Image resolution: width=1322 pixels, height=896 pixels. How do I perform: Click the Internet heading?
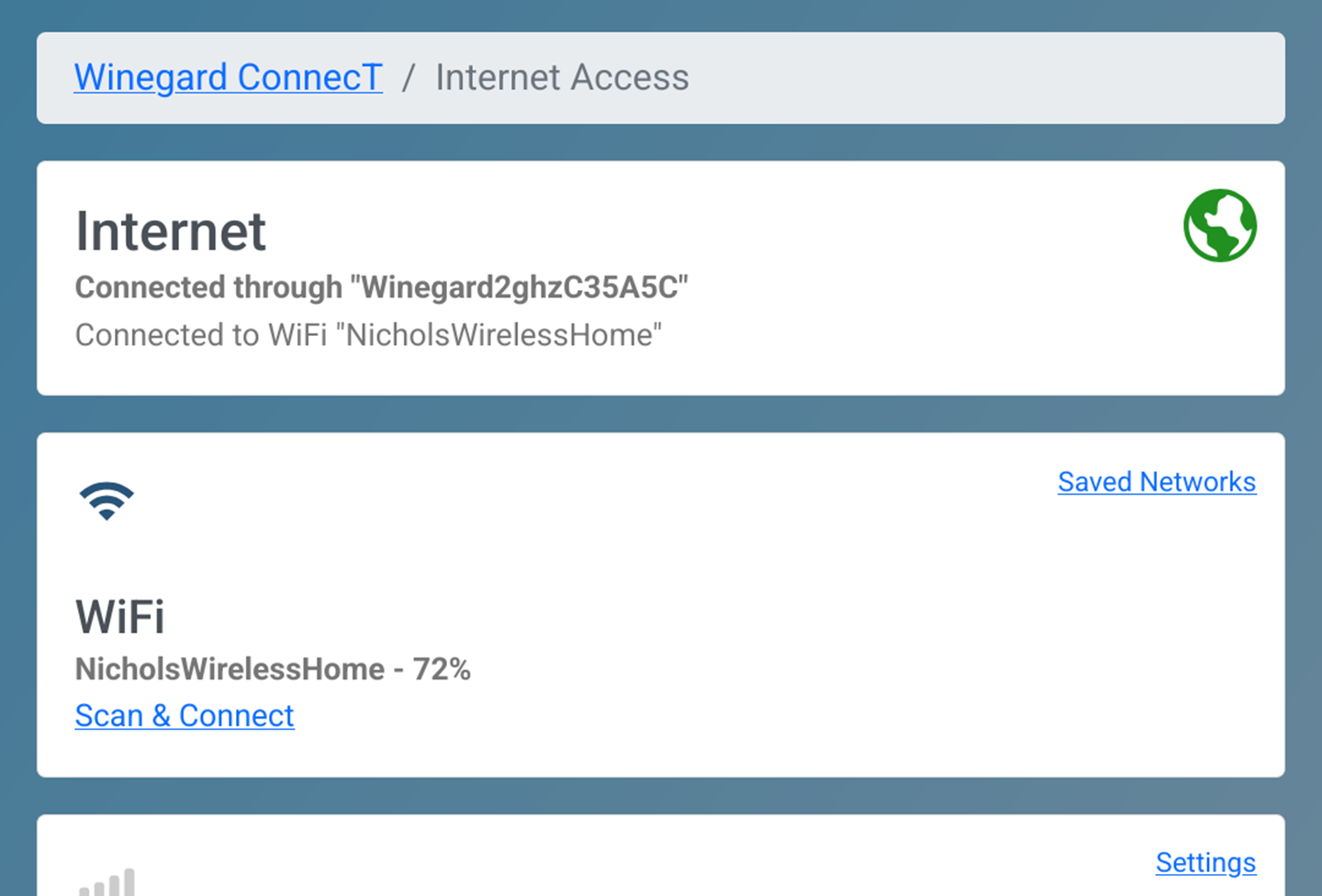pyautogui.click(x=171, y=230)
